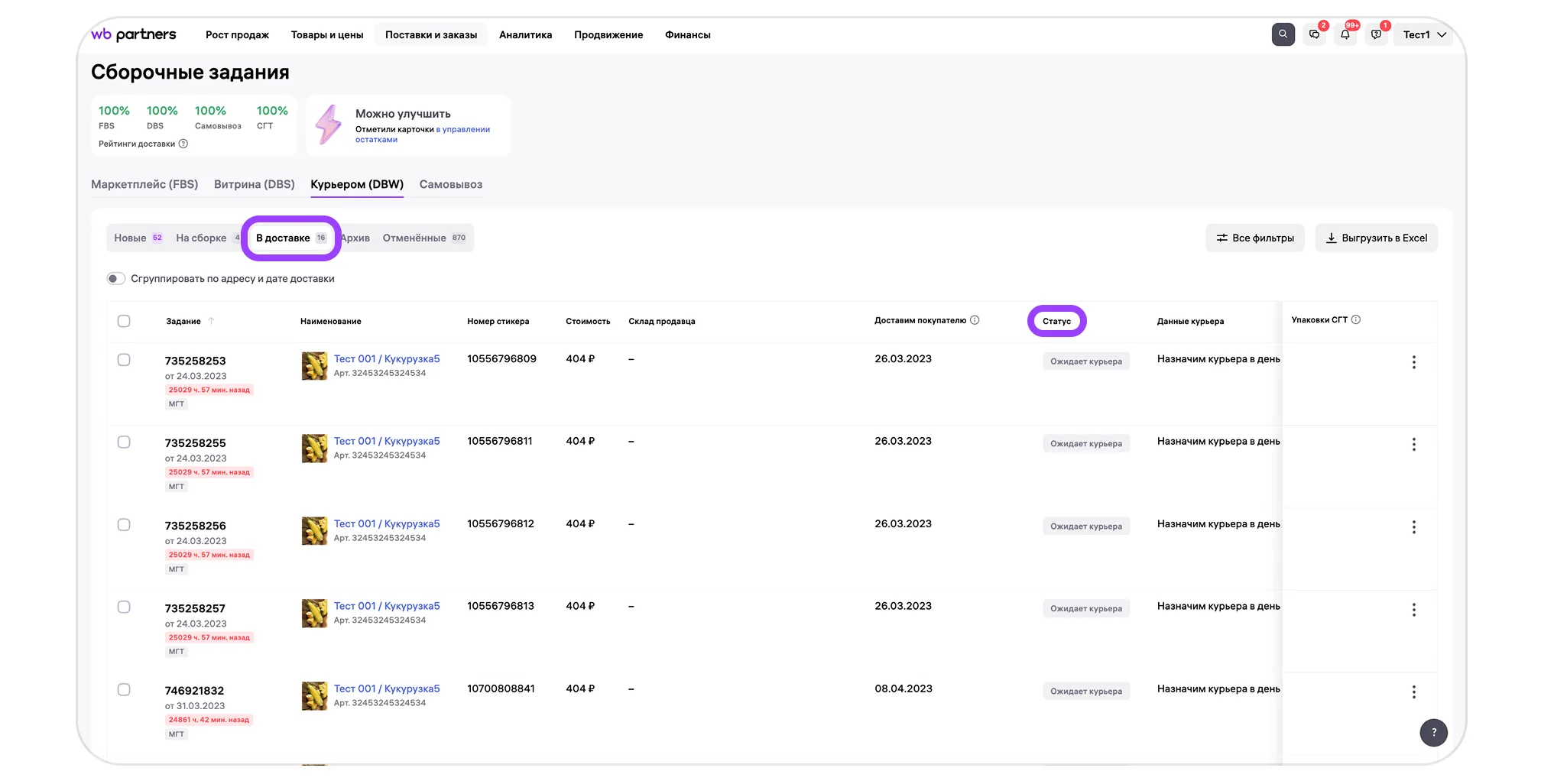Expand the Тест1 account dropdown
The image size is (1541, 784).
pos(1424,34)
